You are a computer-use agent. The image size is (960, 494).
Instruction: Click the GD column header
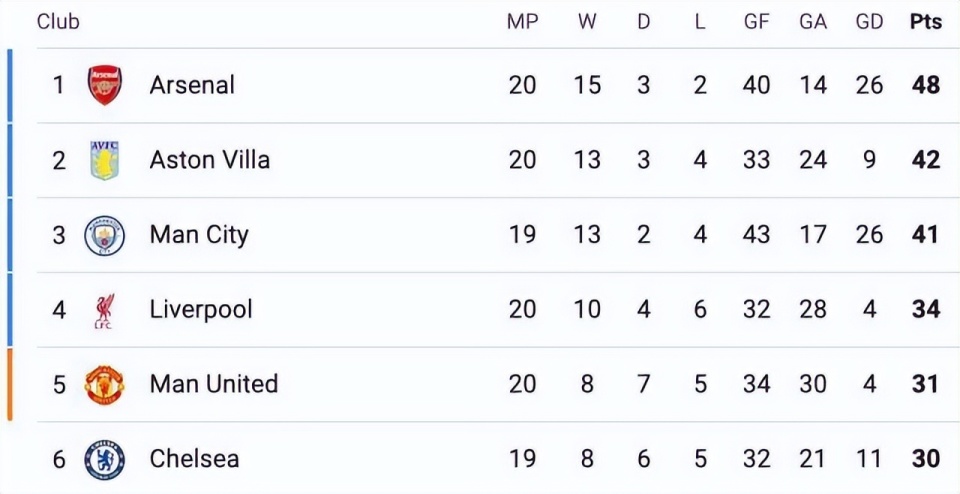pyautogui.click(x=869, y=22)
